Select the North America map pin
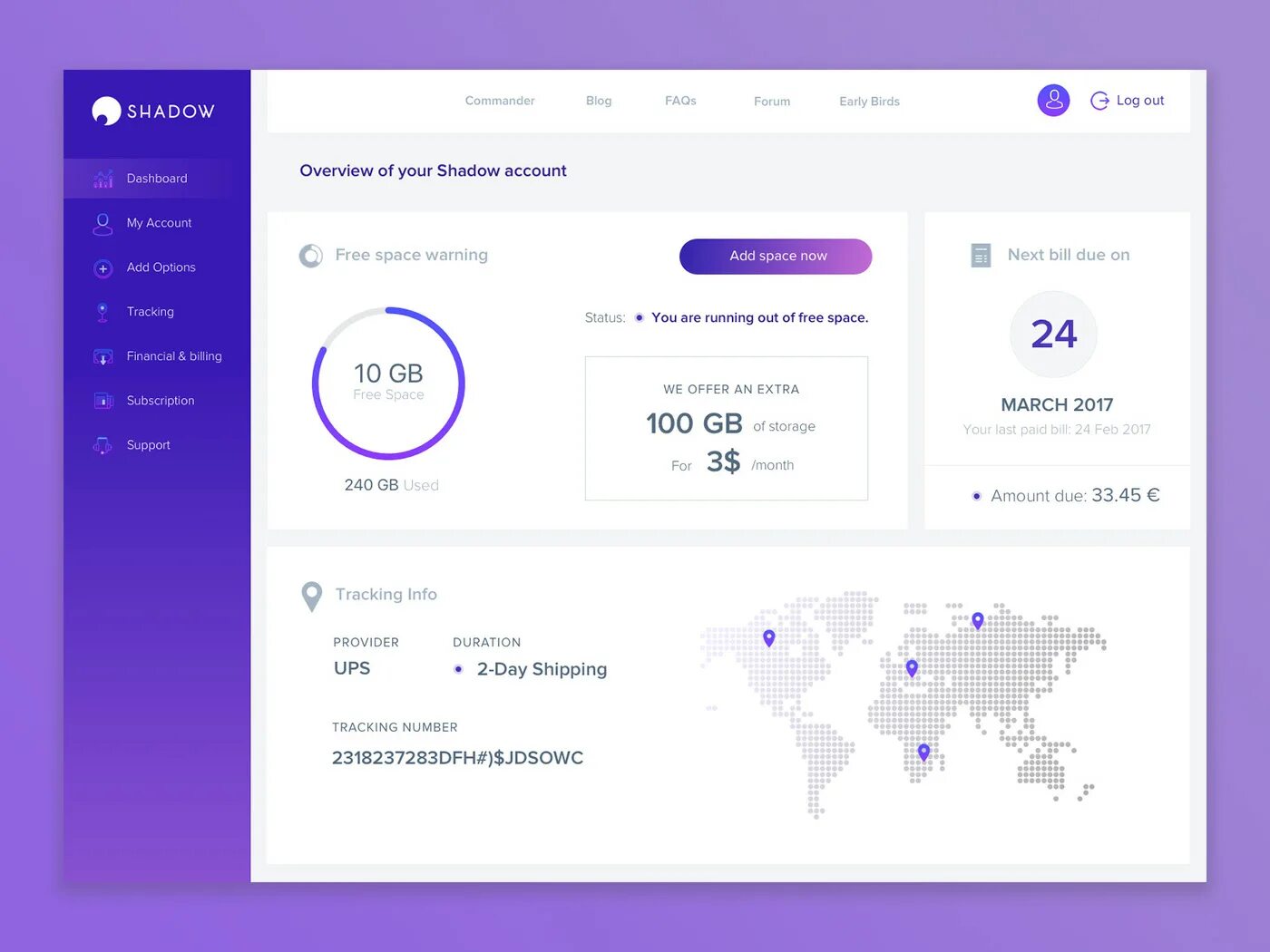This screenshot has height=952, width=1270. 769,638
